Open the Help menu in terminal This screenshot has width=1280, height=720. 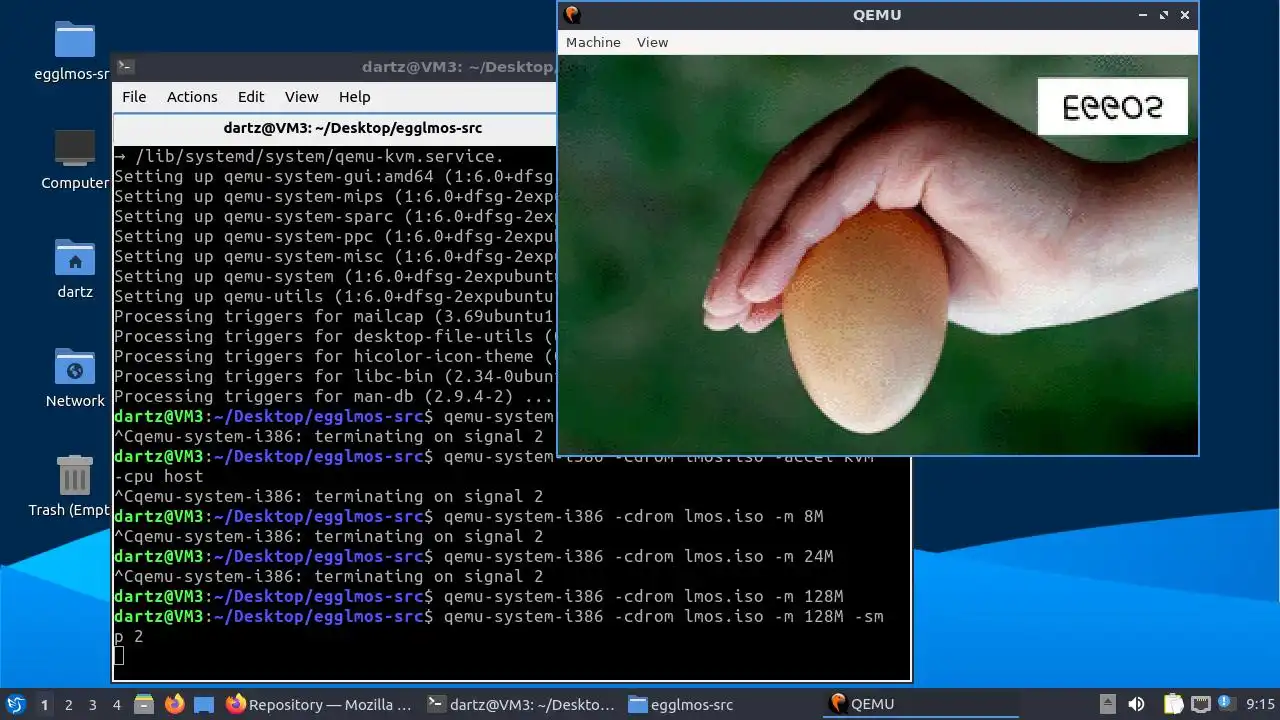tap(354, 97)
